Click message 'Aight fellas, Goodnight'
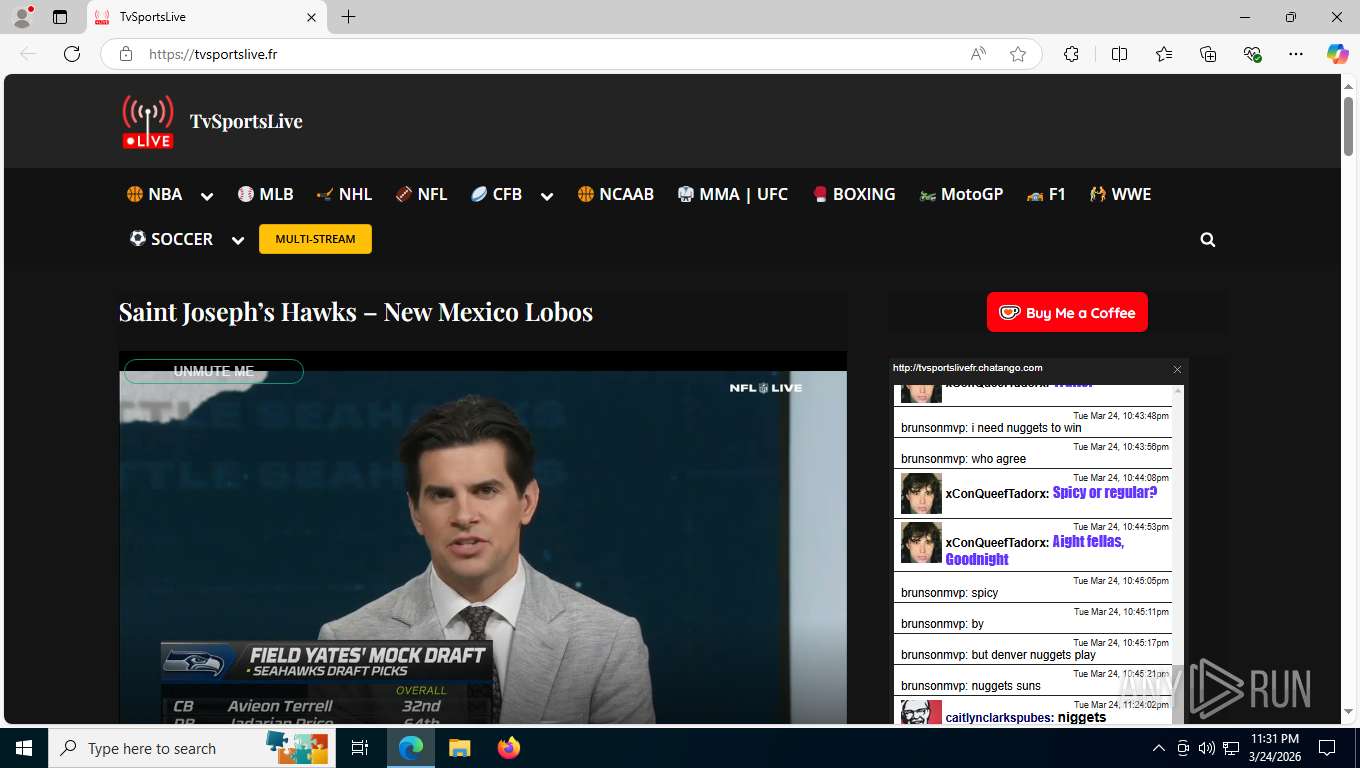Screen dimensions: 1360x768 point(1035,550)
